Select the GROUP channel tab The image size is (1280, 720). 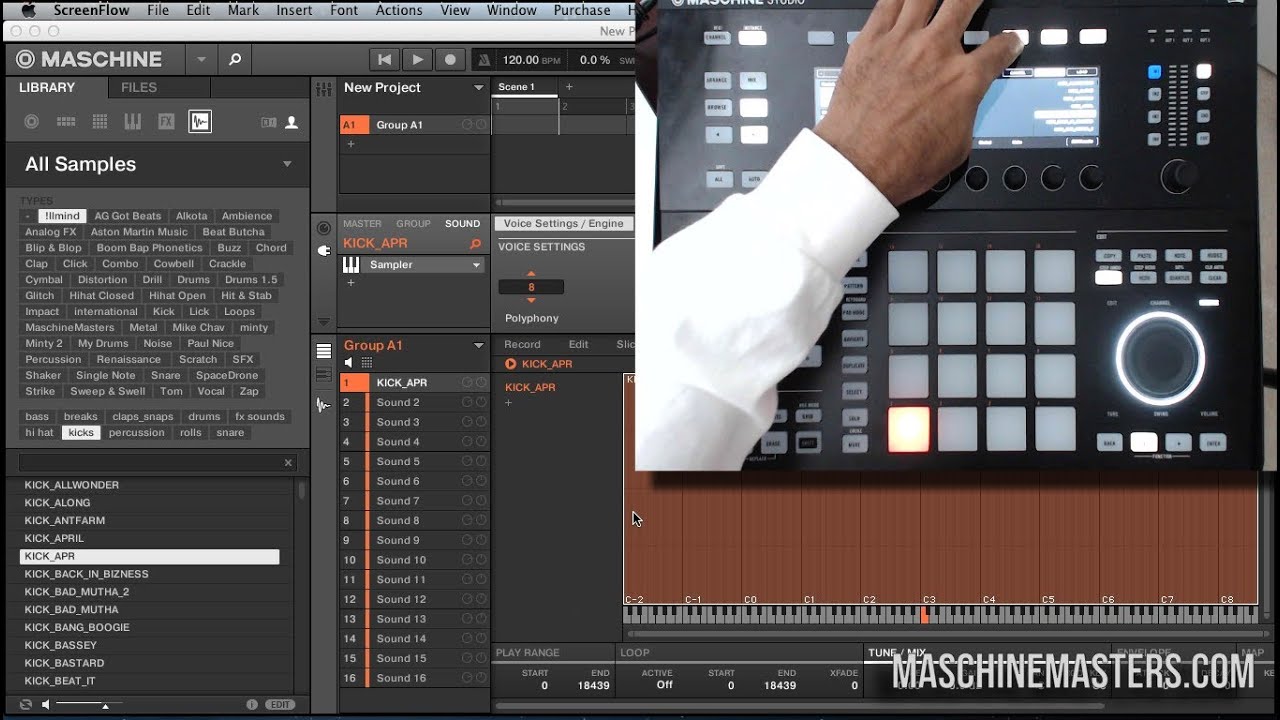point(413,224)
